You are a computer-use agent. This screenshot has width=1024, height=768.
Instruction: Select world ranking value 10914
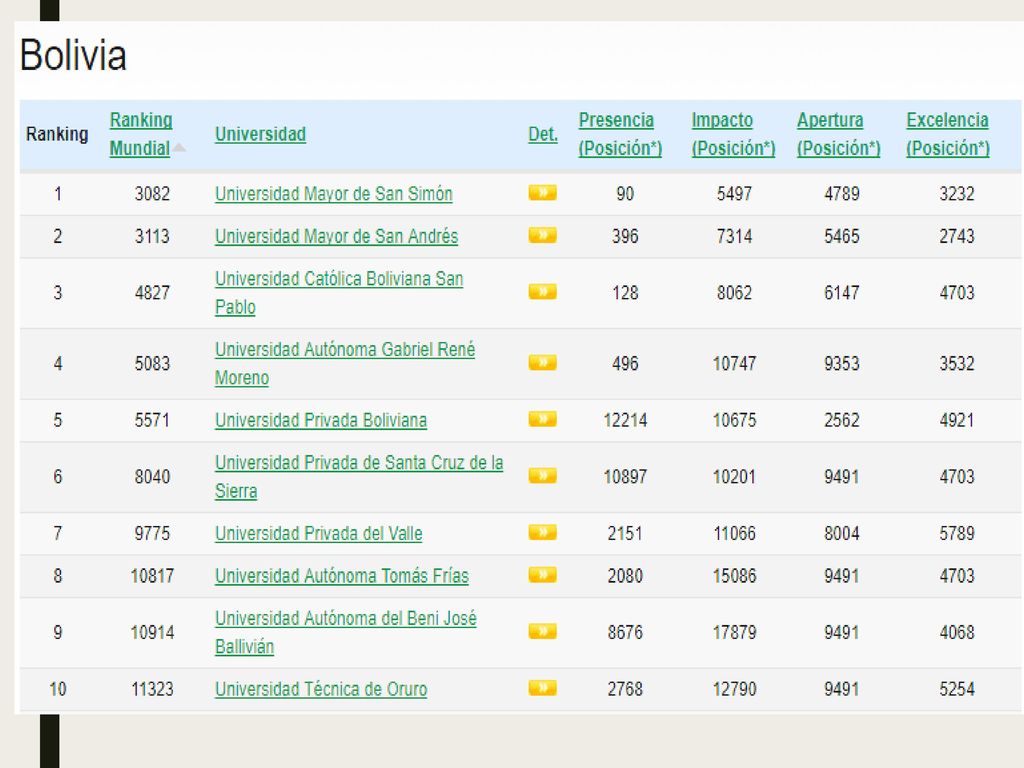152,632
